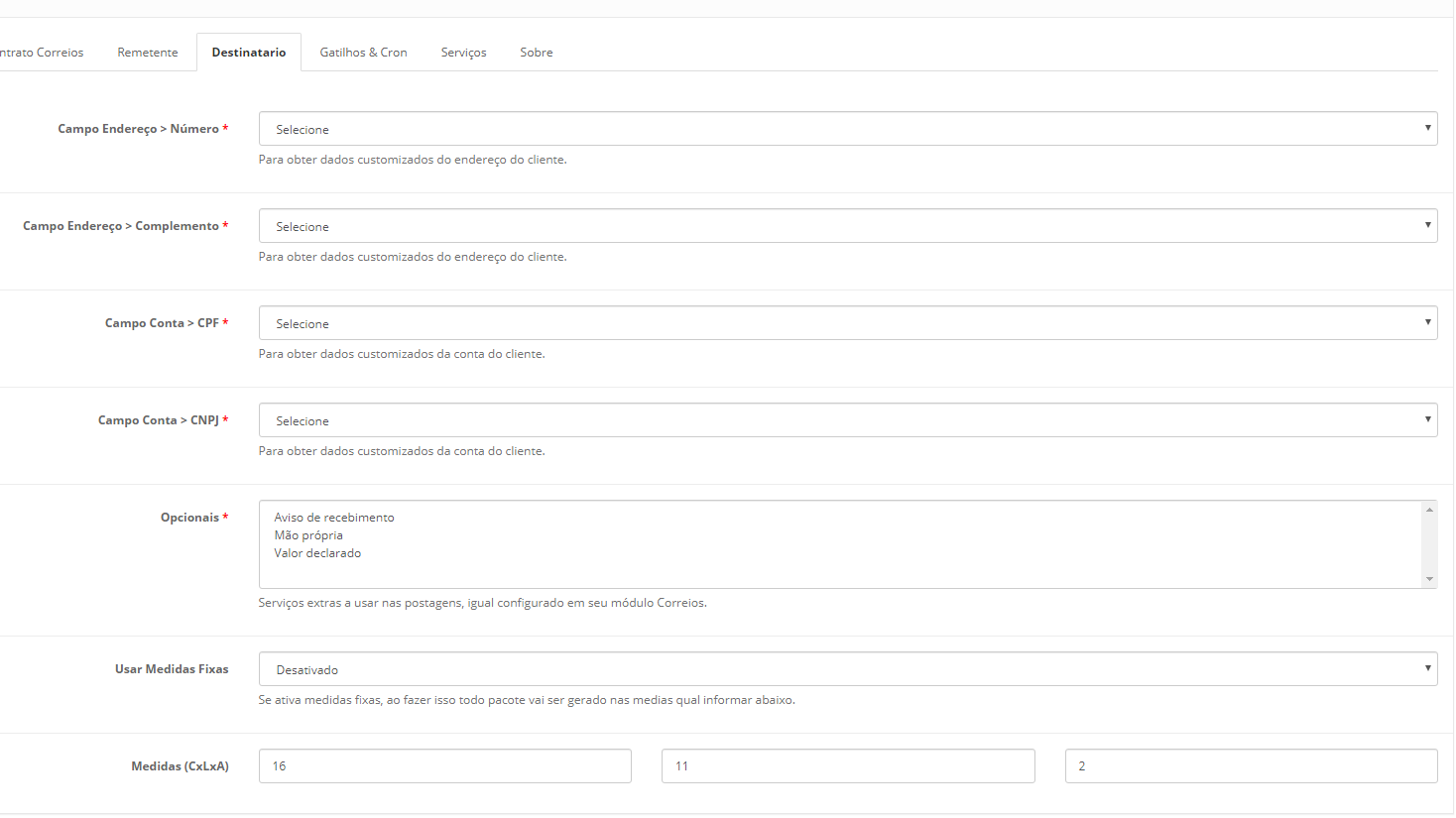Image resolution: width=1456 pixels, height=818 pixels.
Task: Open the Sobre tab
Action: click(x=537, y=53)
